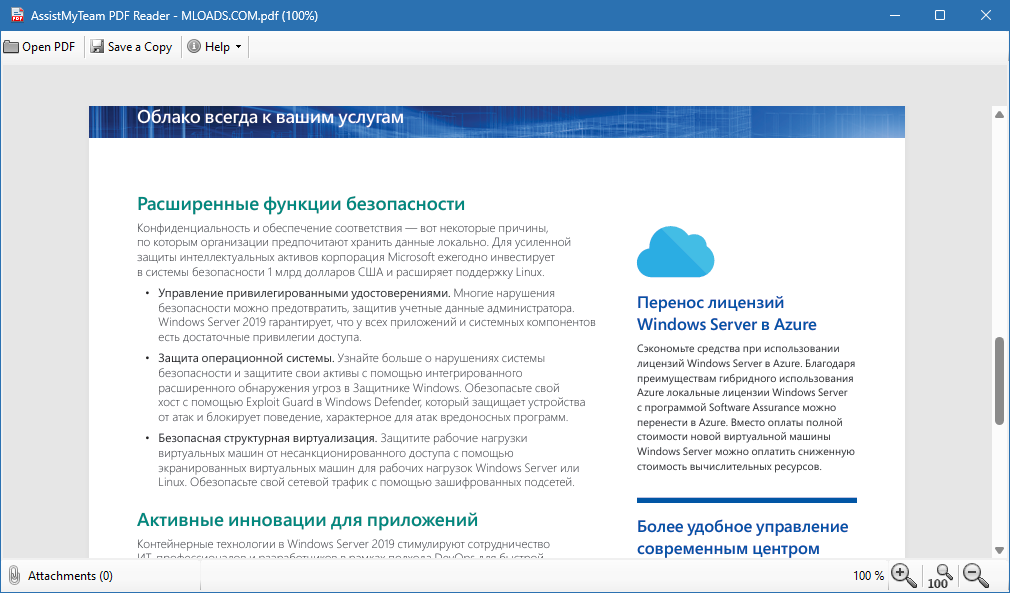Minimize the PDF Reader window
This screenshot has height=593, width=1010.
895,15
